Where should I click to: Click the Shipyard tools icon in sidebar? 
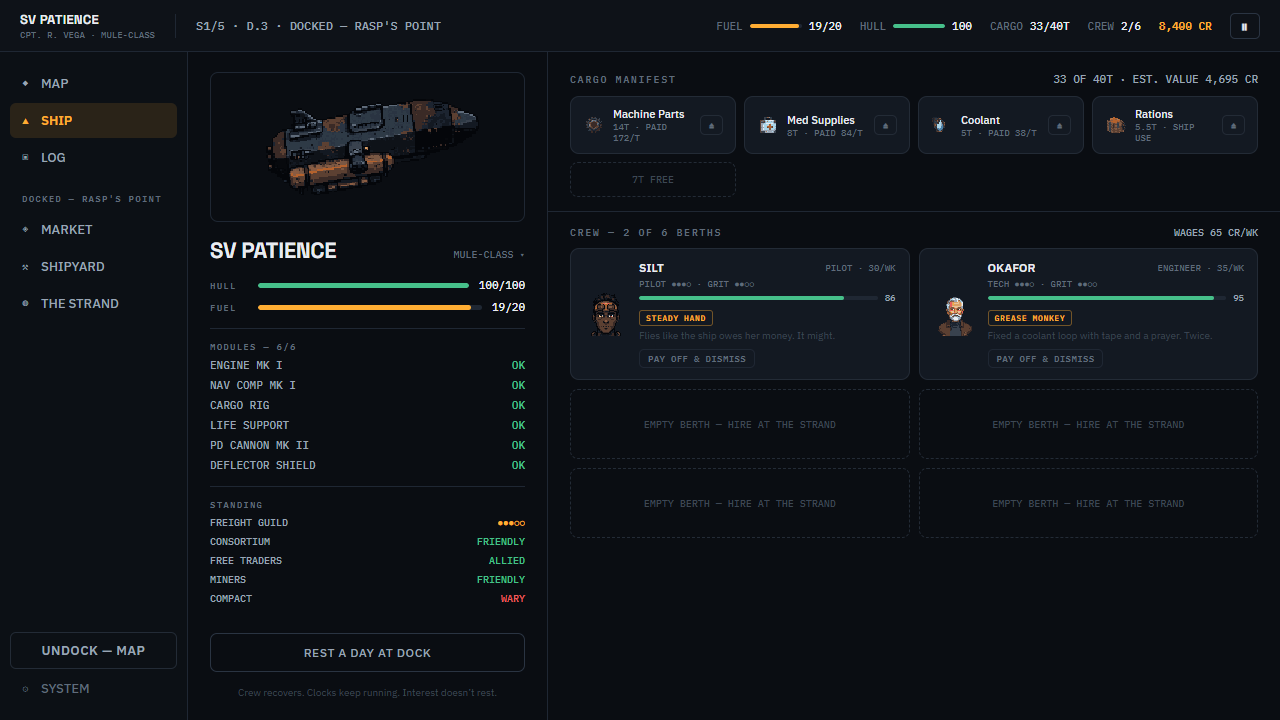[x=25, y=267]
